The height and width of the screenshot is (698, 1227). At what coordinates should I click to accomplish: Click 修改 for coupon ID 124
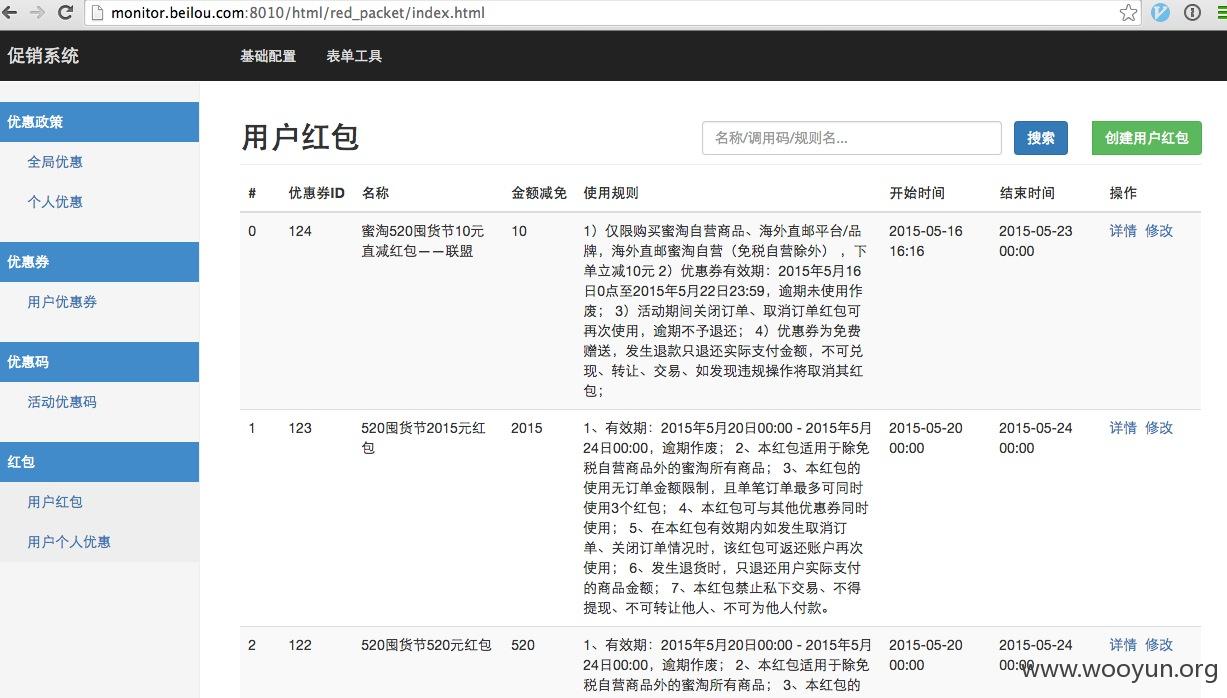click(x=1159, y=231)
